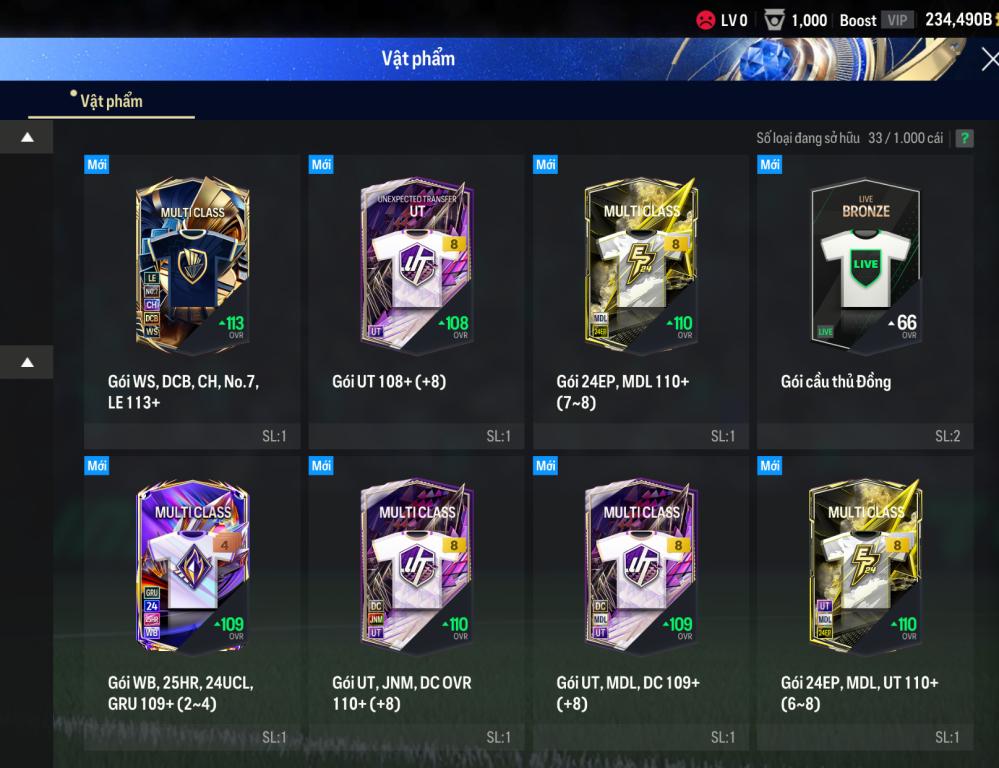The image size is (999, 768).
Task: Select the Gói UT, JNM, DC OVR 110+ pack
Action: [x=416, y=603]
